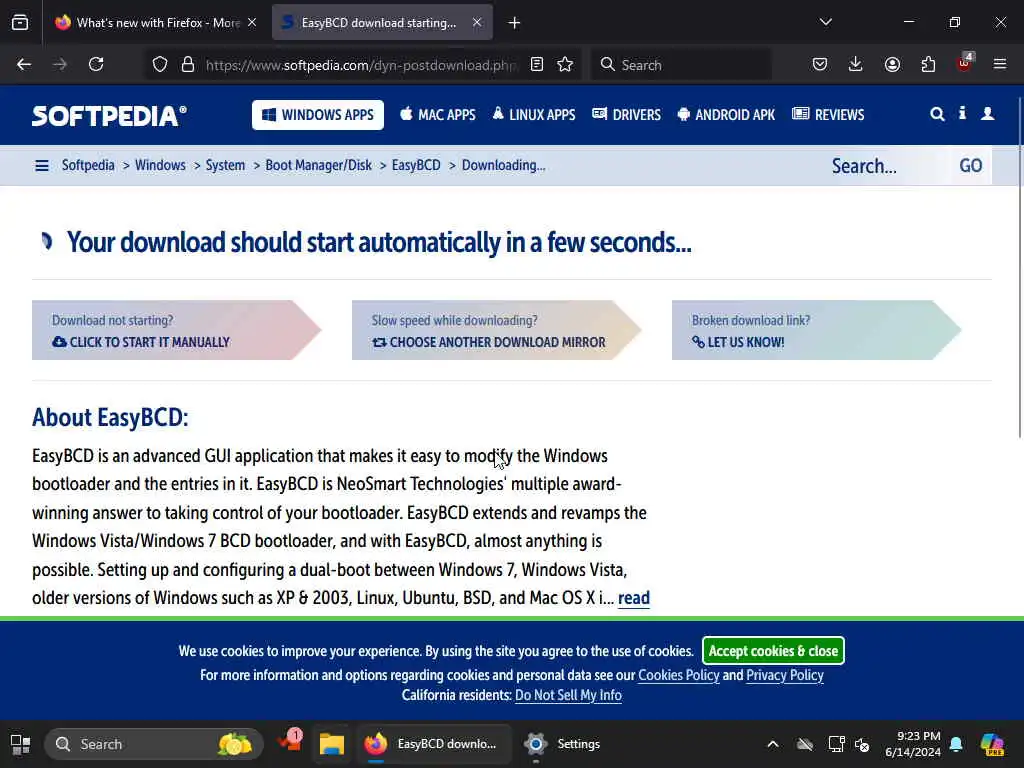
Task: Click to start download manually
Action: [x=176, y=330]
